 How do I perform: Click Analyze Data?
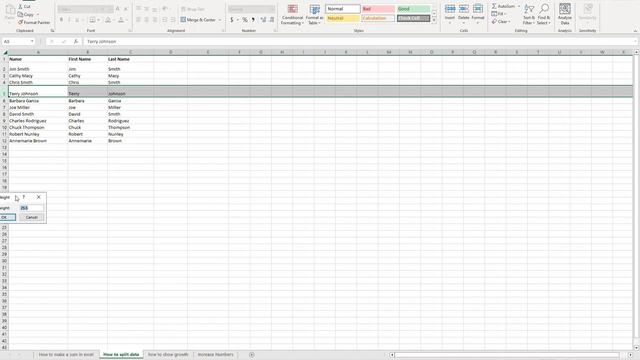pos(565,15)
